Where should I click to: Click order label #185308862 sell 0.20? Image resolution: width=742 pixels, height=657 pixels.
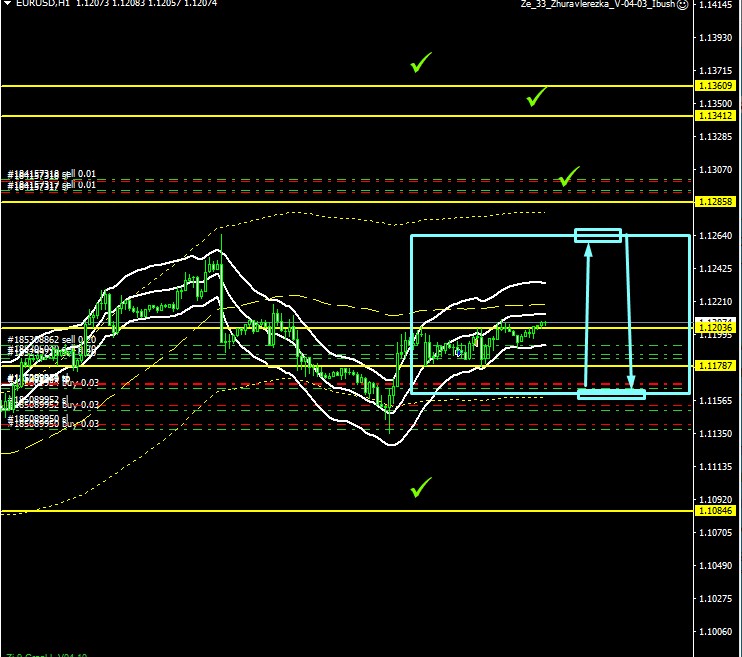pyautogui.click(x=52, y=340)
